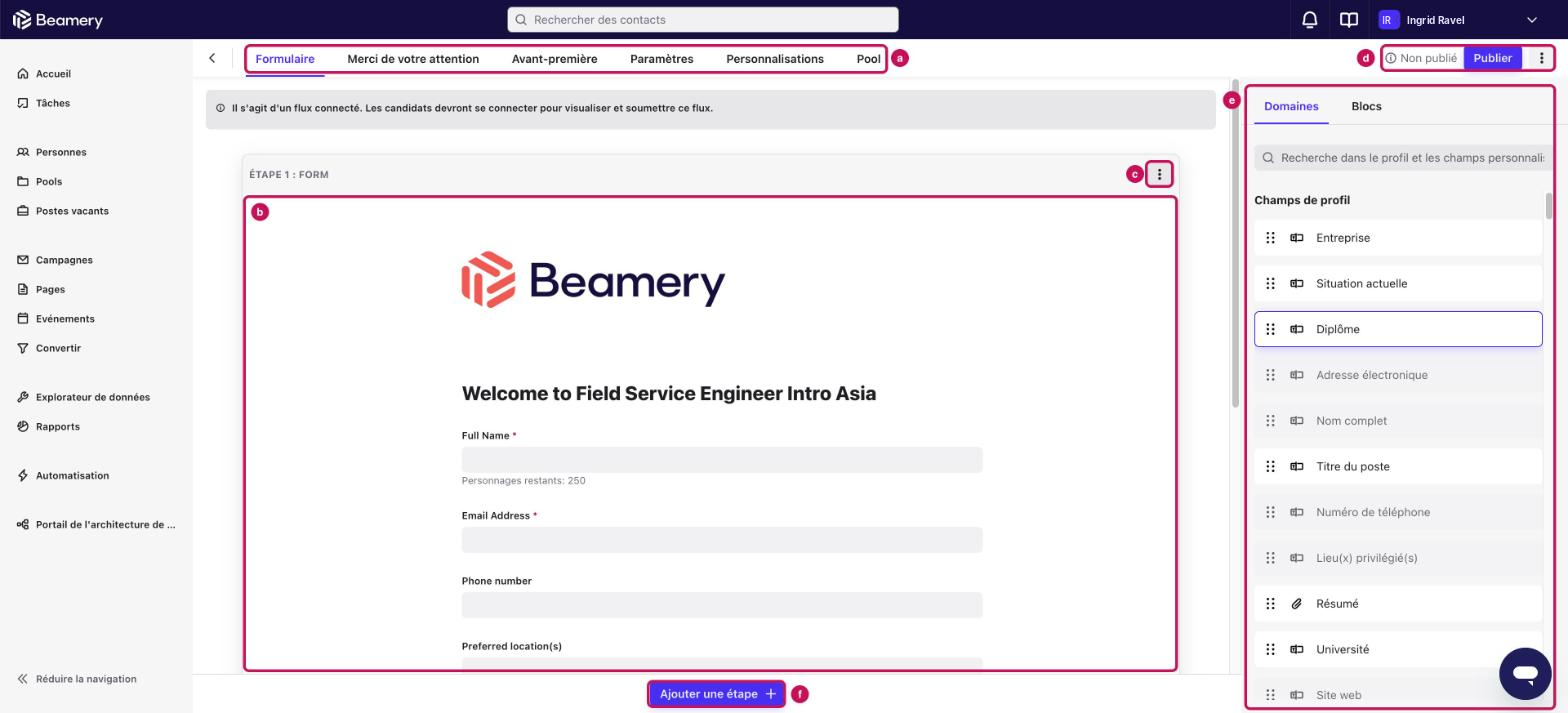The image size is (1568, 713).
Task: Switch to the Blocs tab
Action: [x=1366, y=106]
